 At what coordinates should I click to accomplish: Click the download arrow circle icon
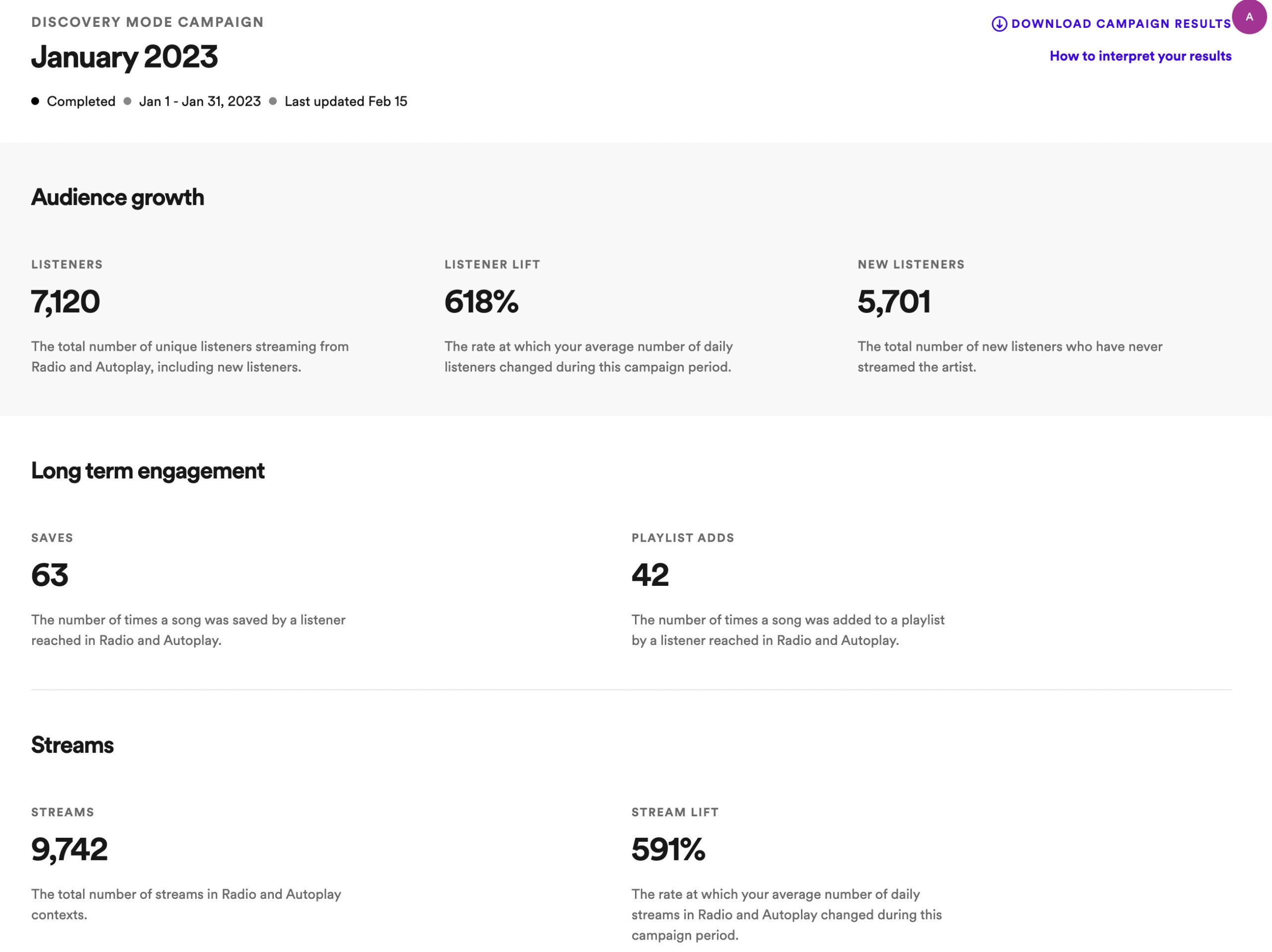point(999,23)
